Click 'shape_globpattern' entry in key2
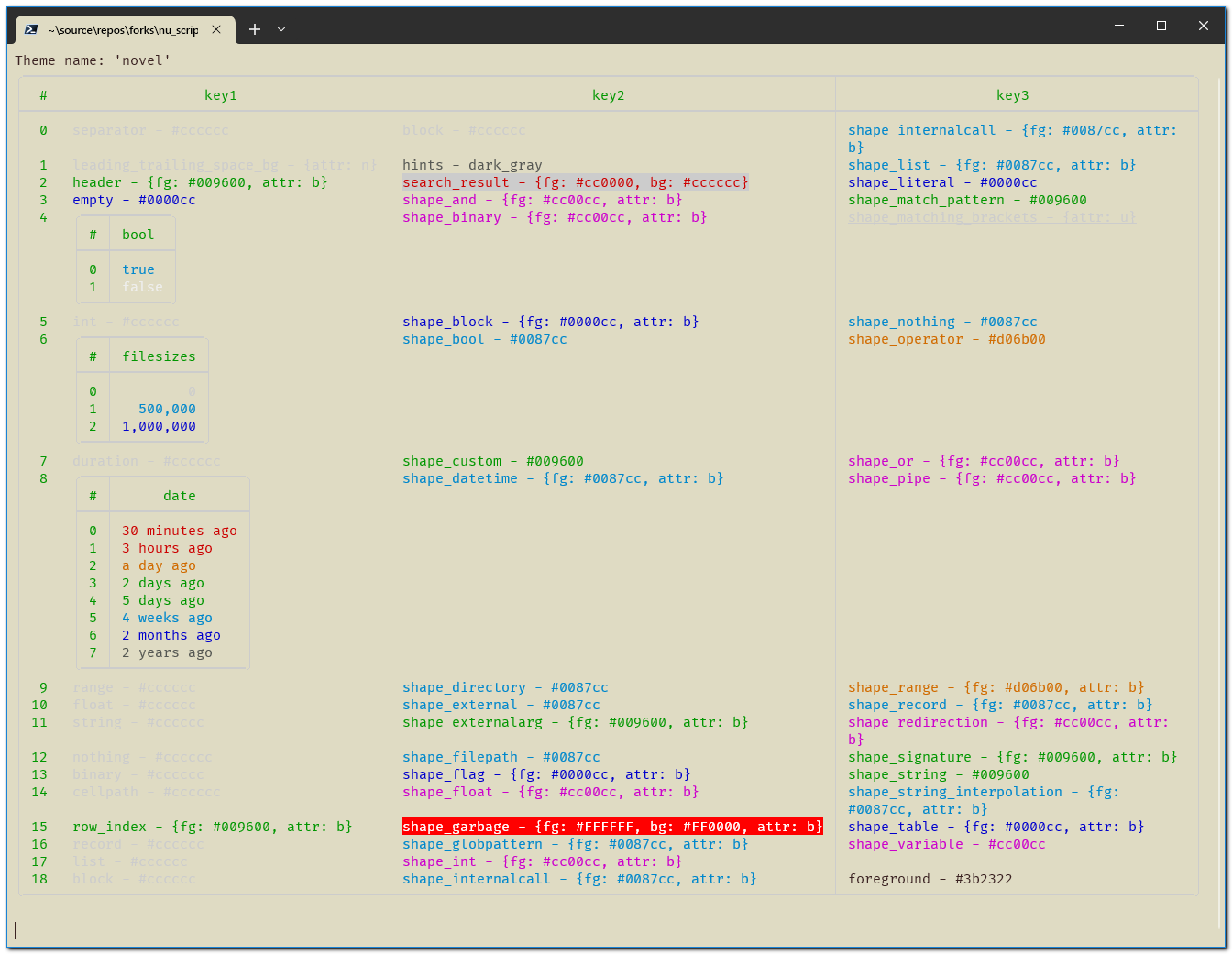1232x954 pixels. coord(576,844)
